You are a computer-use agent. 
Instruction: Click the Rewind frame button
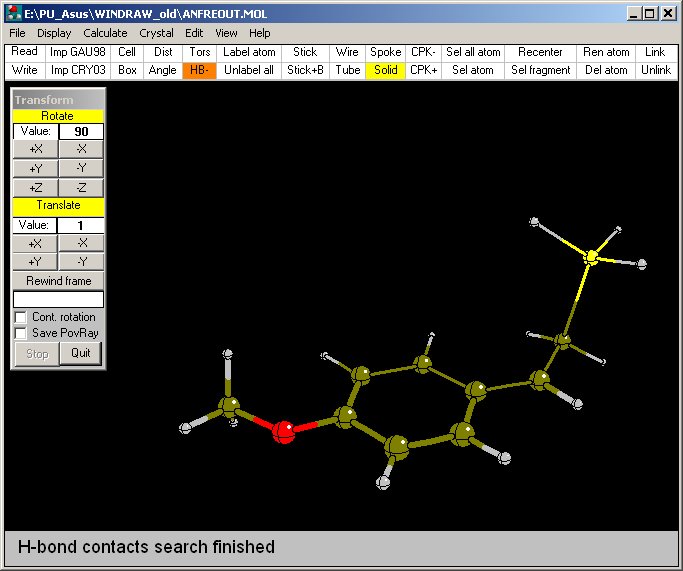[58, 281]
